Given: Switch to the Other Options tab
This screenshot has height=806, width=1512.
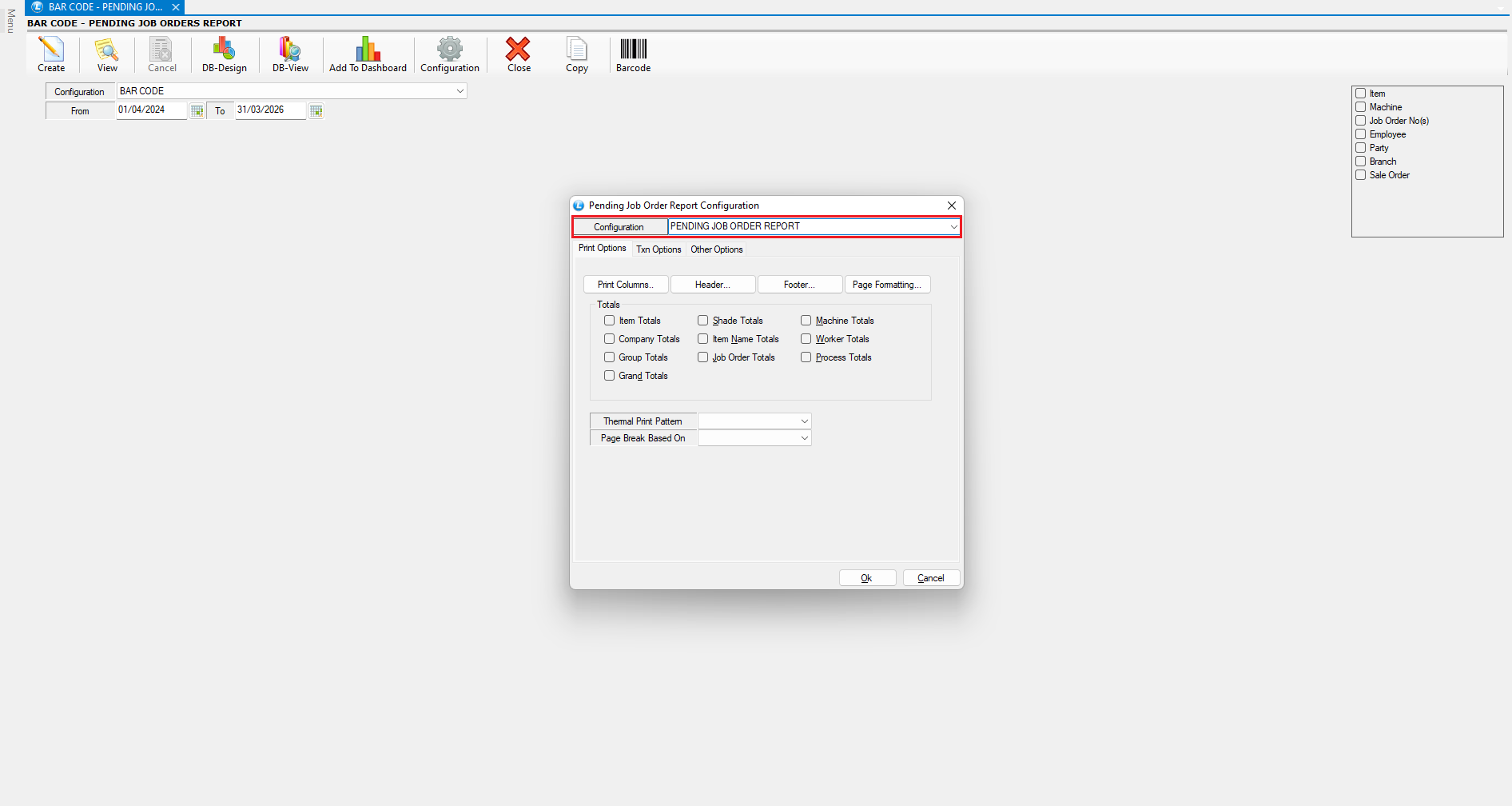Looking at the screenshot, I should [716, 249].
